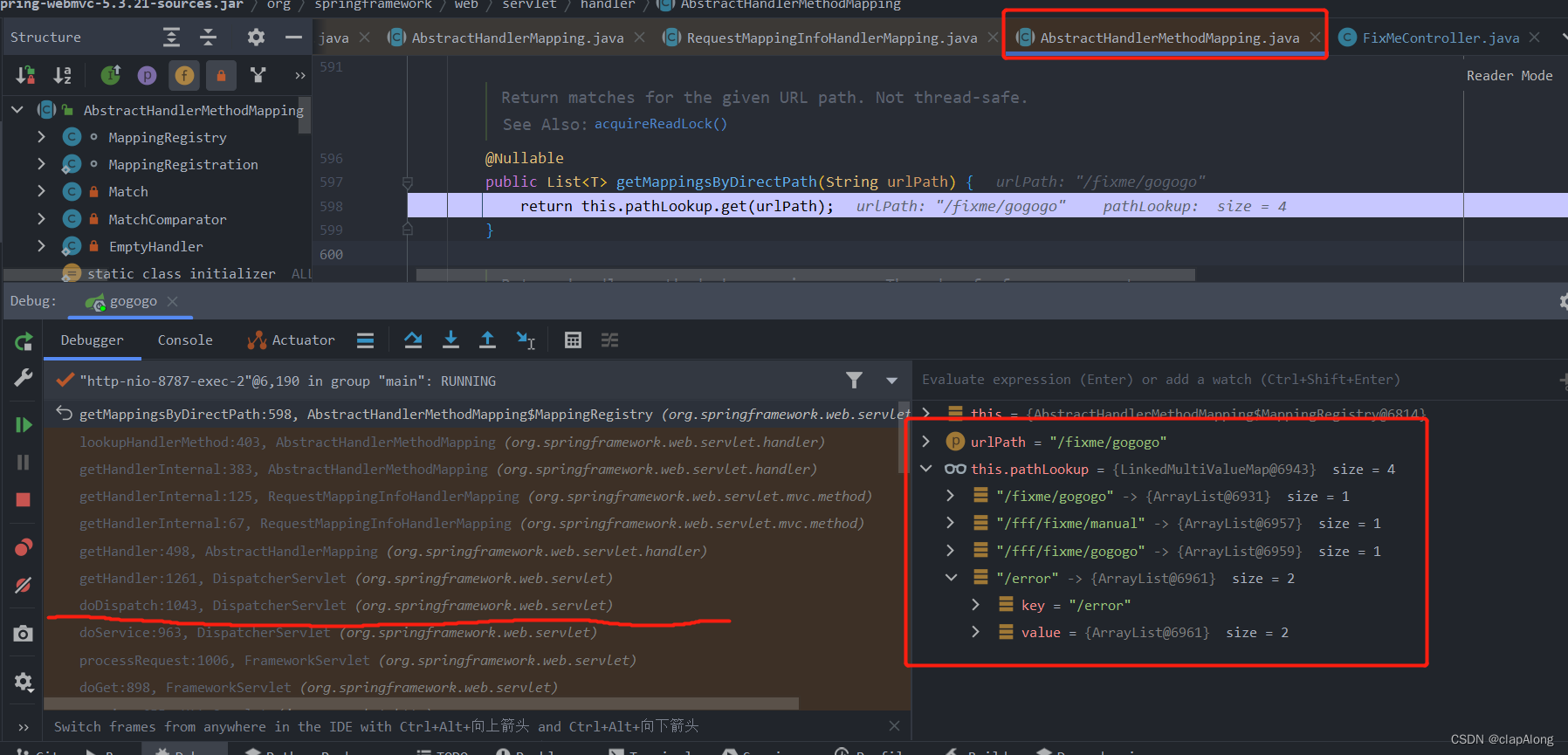Resume program execution
The height and width of the screenshot is (755, 1568).
point(24,425)
